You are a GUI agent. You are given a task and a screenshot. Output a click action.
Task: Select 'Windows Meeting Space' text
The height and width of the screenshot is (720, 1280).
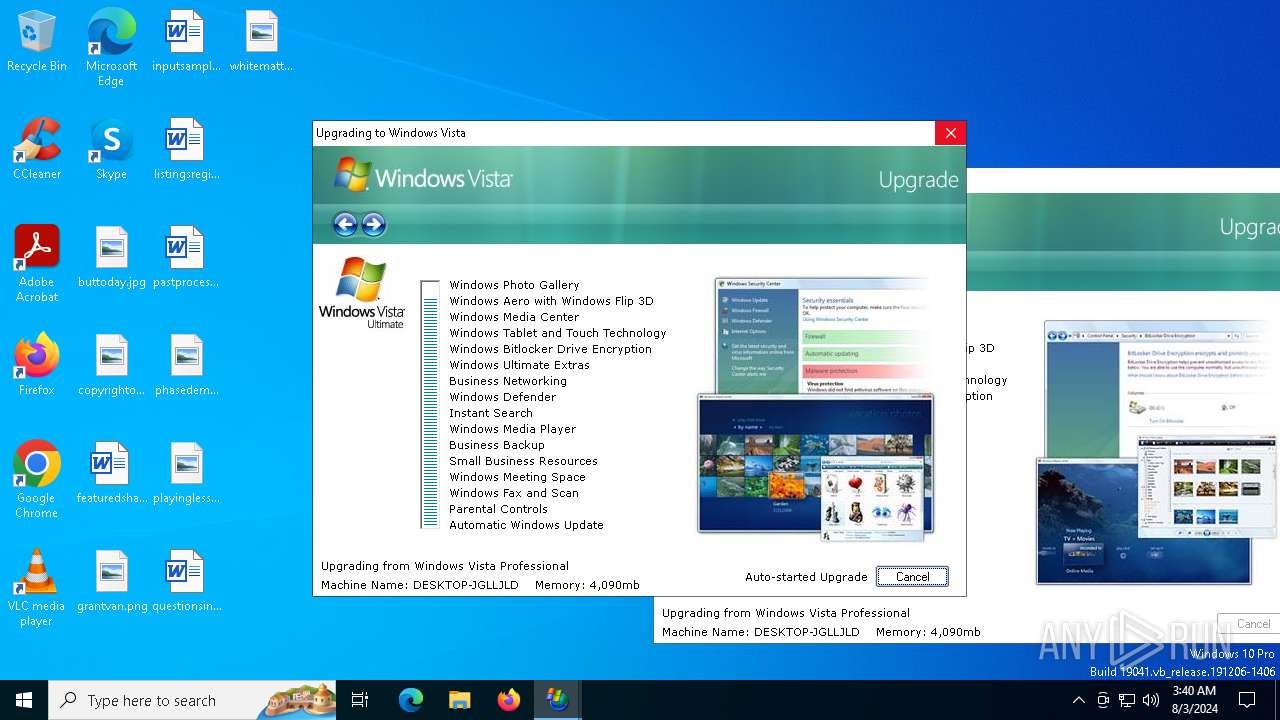click(517, 477)
